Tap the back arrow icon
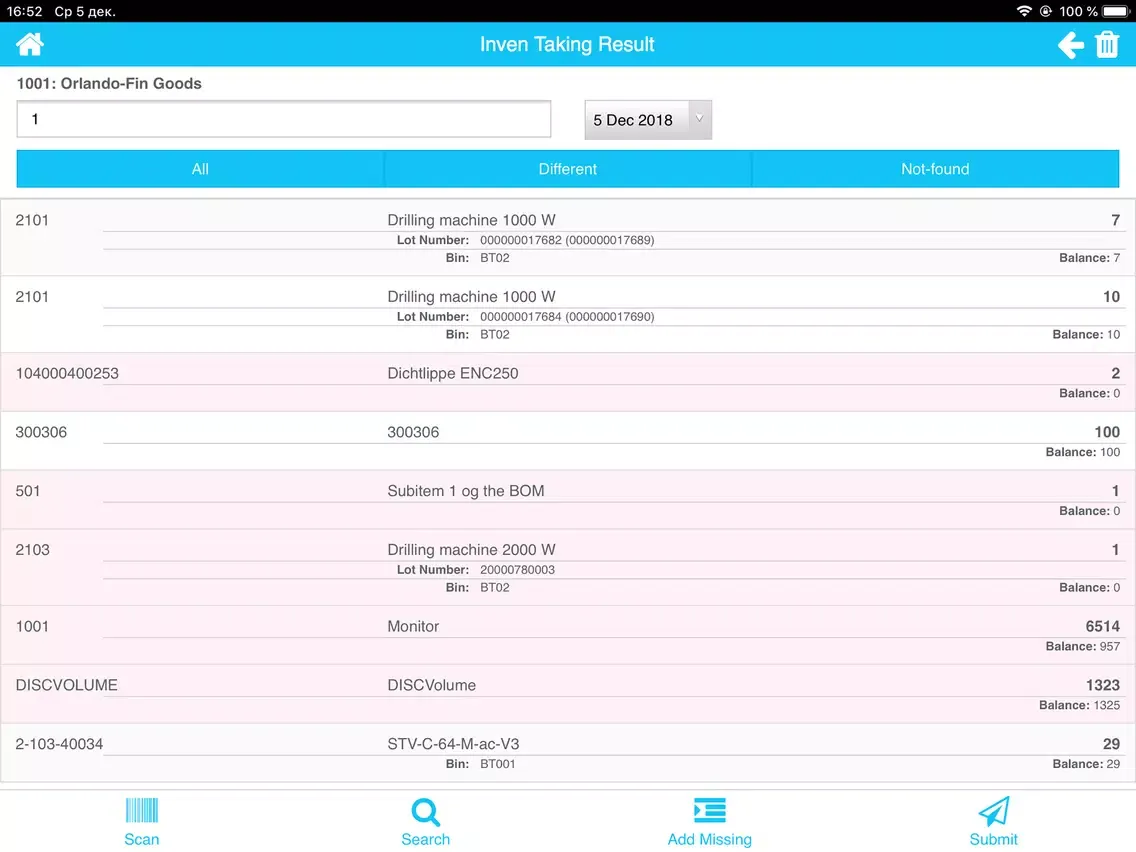The width and height of the screenshot is (1136, 852). coord(1071,45)
